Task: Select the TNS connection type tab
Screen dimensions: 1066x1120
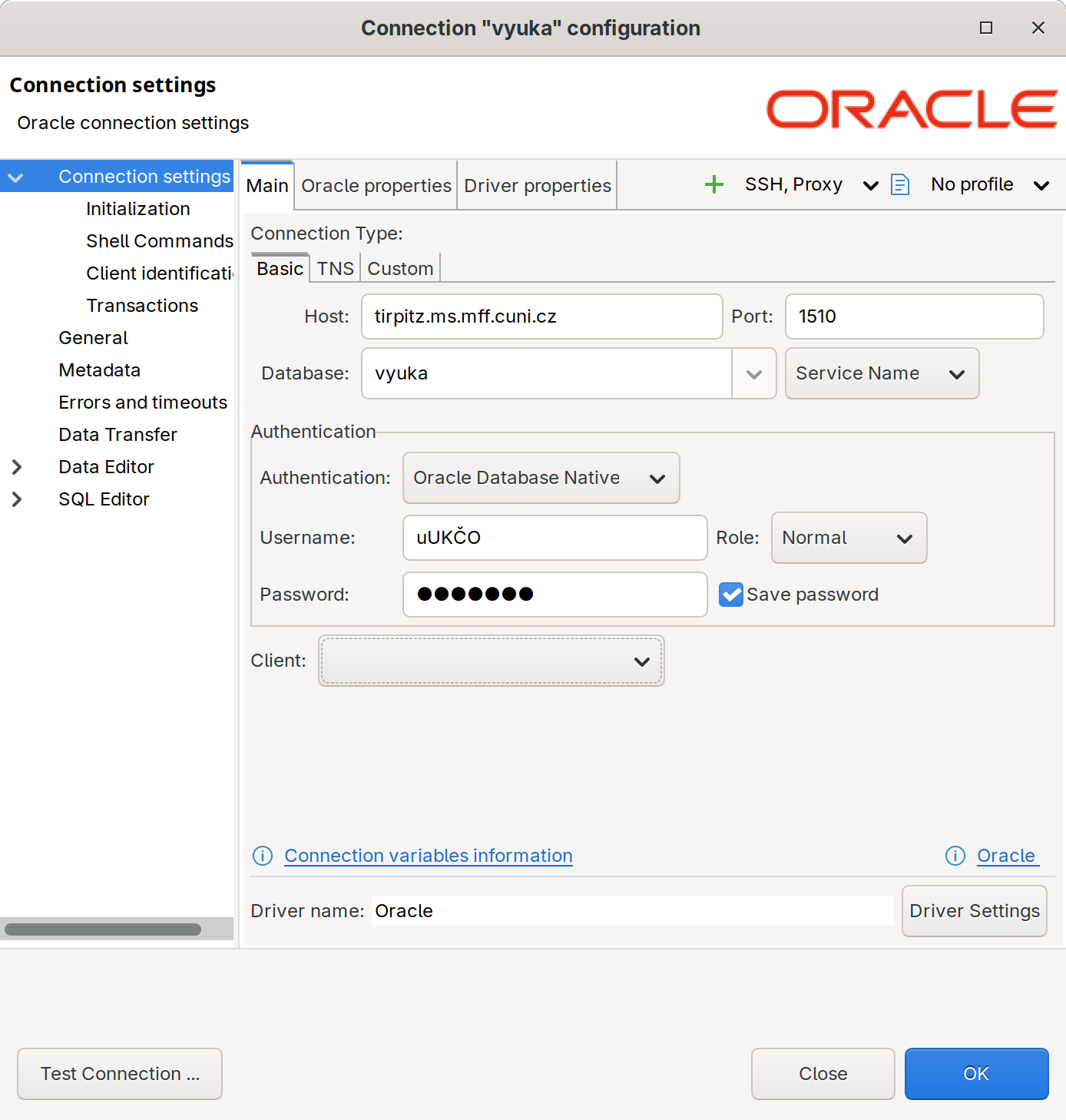Action: coord(335,268)
